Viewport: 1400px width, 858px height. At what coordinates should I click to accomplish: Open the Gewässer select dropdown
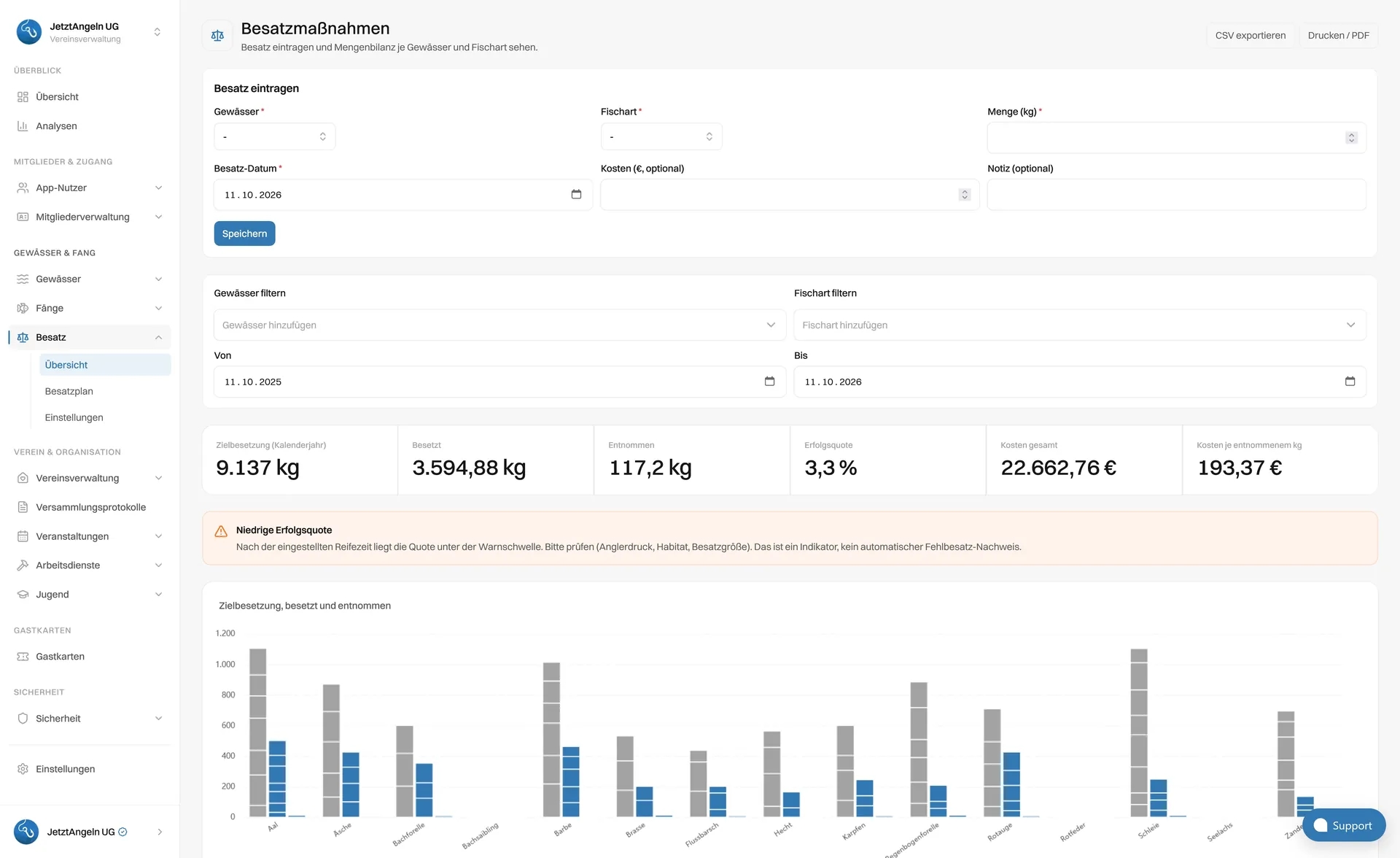(275, 136)
